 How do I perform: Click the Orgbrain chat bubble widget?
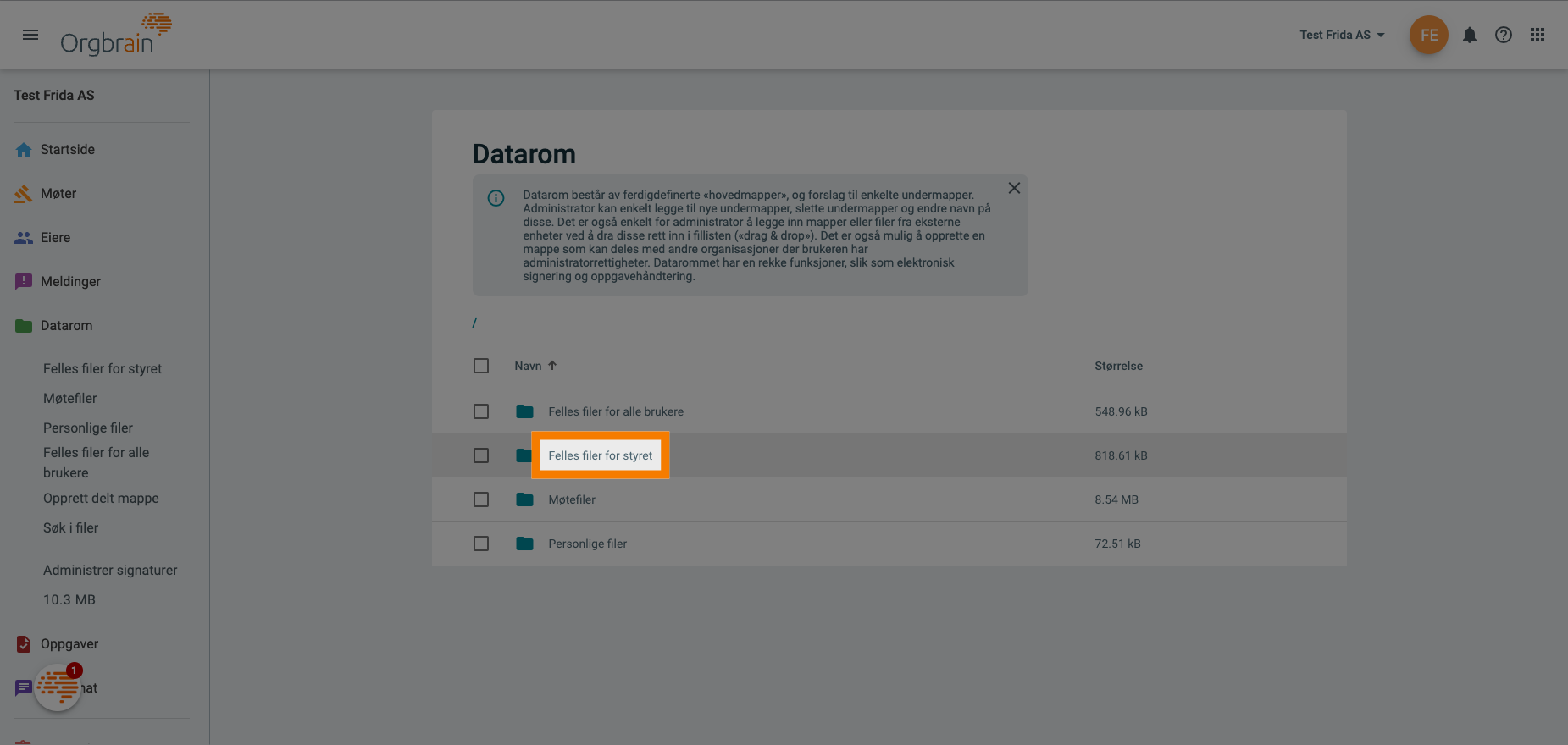[x=58, y=687]
